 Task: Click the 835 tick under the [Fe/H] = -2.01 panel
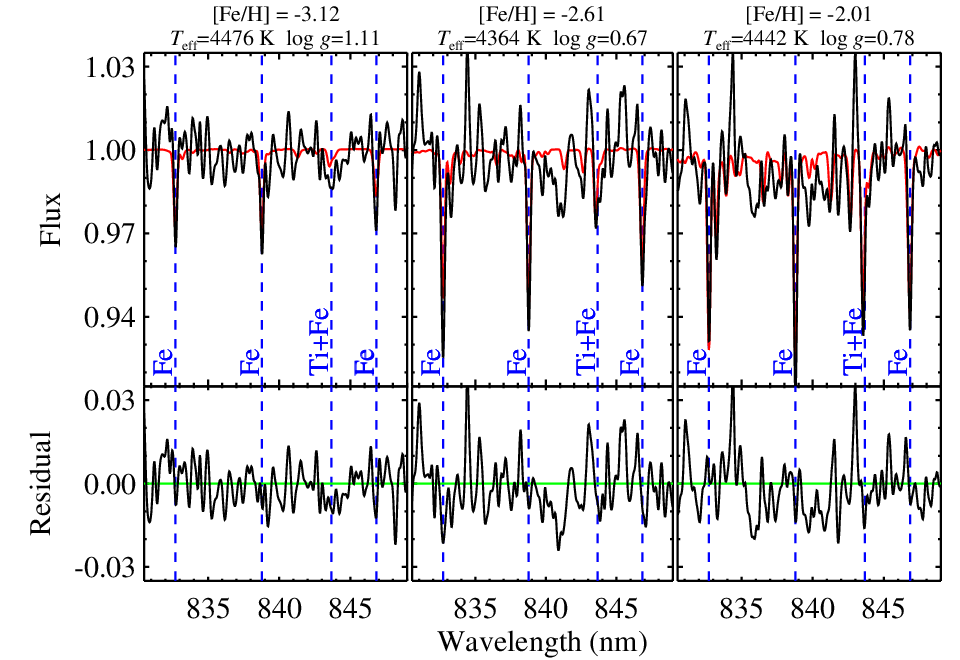(742, 609)
